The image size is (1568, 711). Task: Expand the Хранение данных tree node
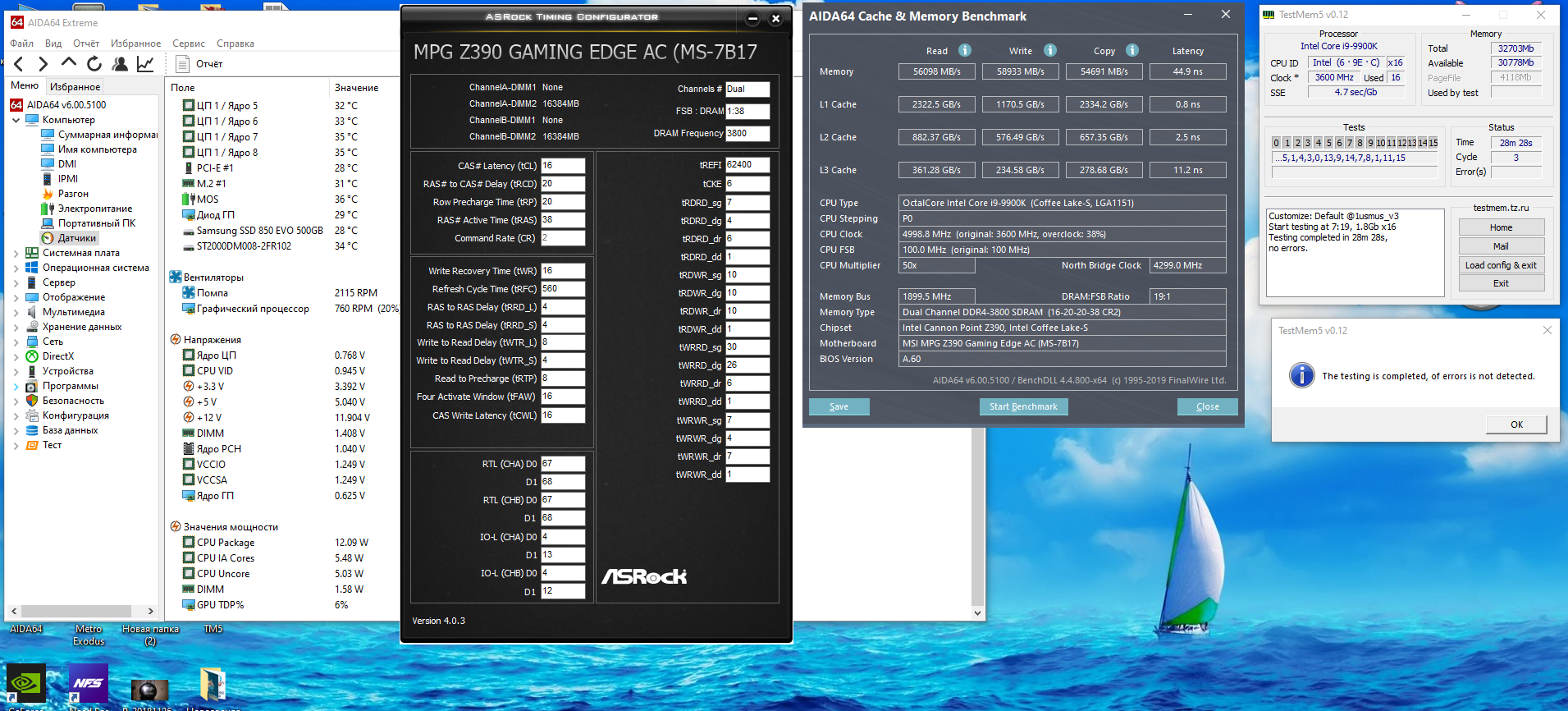point(16,327)
